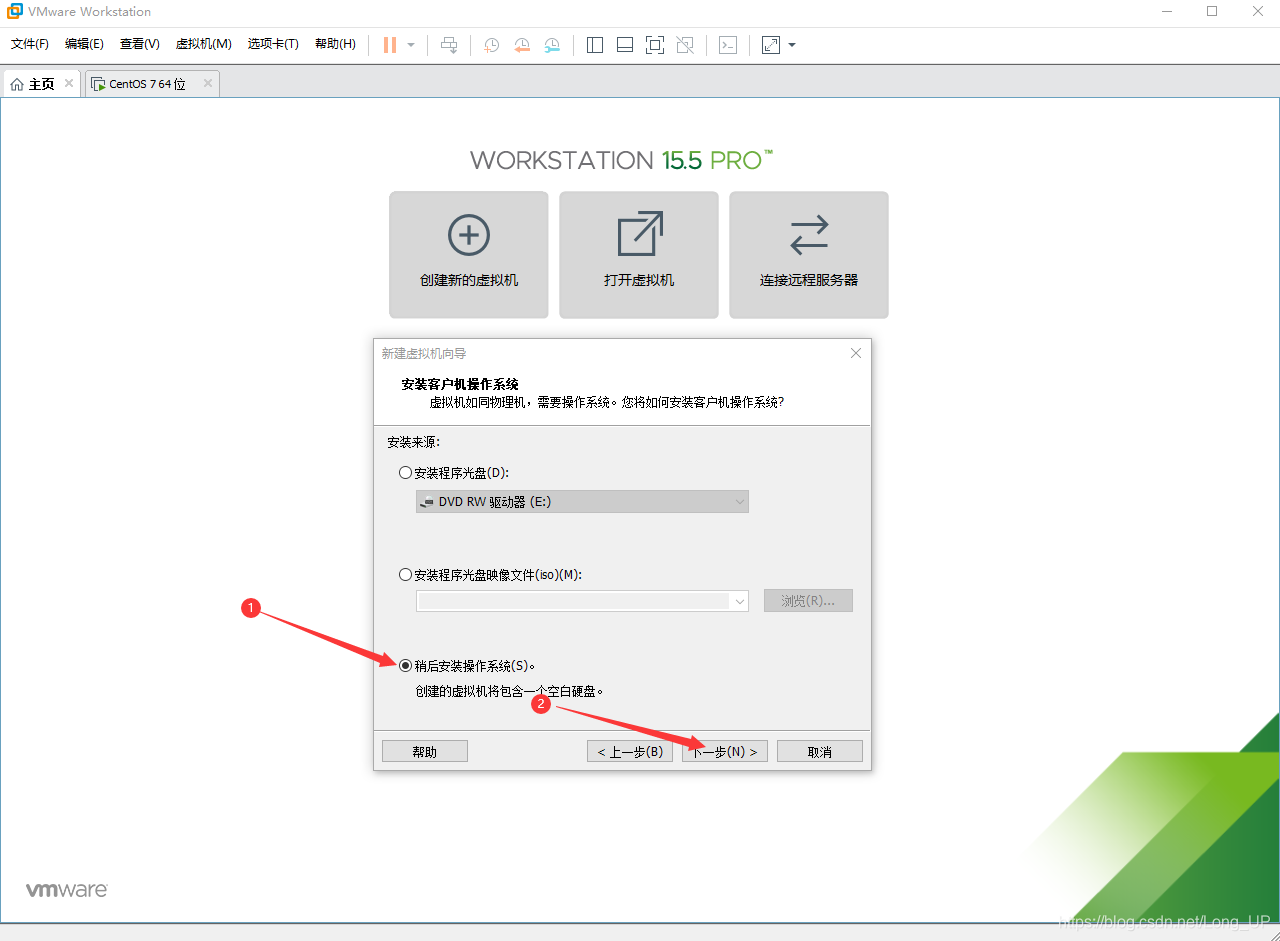Viewport: 1280px width, 941px height.
Task: Open the 查看(V) menu
Action: pyautogui.click(x=140, y=44)
